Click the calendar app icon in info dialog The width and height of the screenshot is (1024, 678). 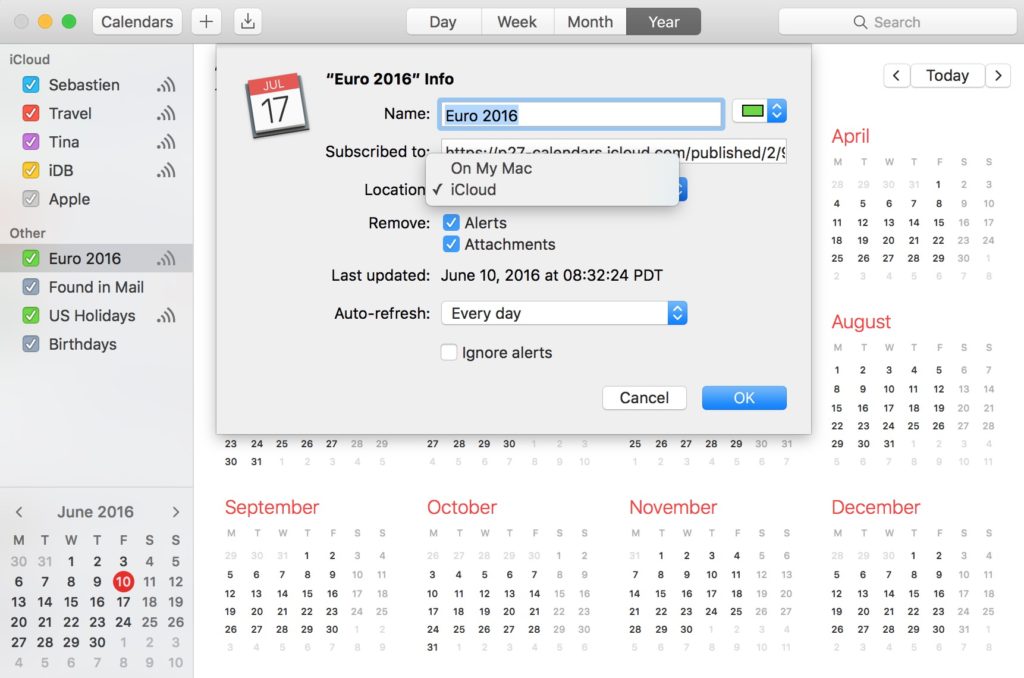click(x=276, y=105)
